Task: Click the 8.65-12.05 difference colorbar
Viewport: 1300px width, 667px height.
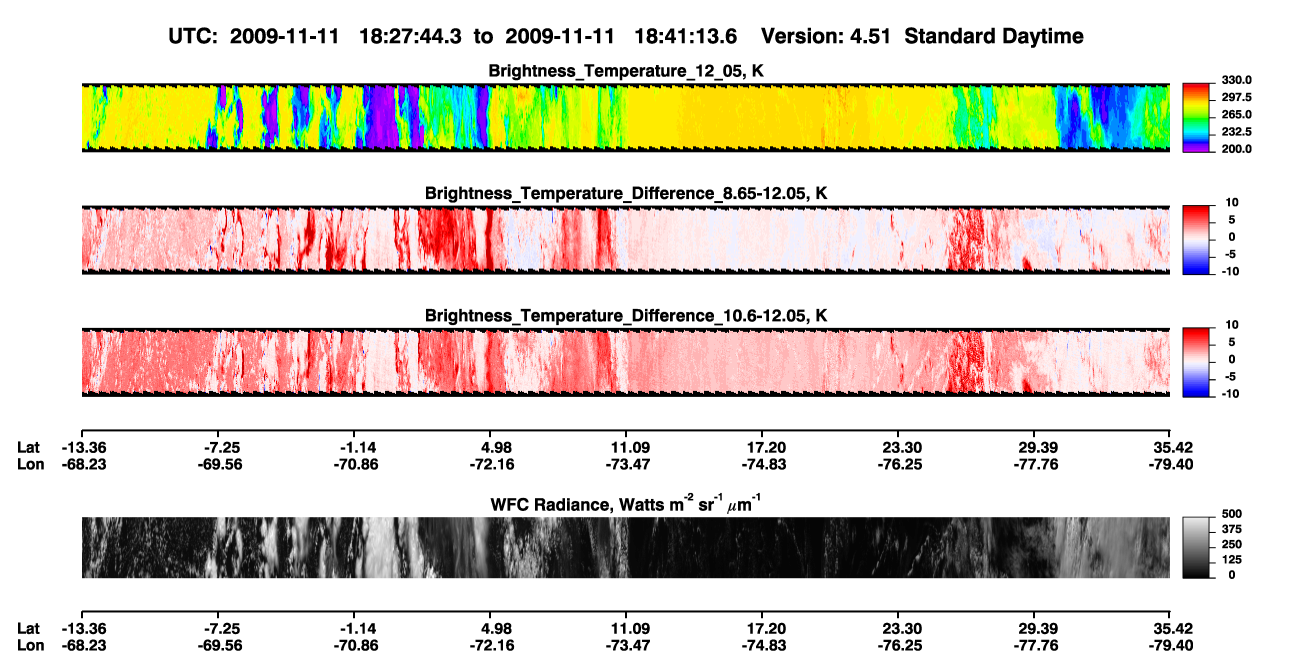Action: 1197,238
